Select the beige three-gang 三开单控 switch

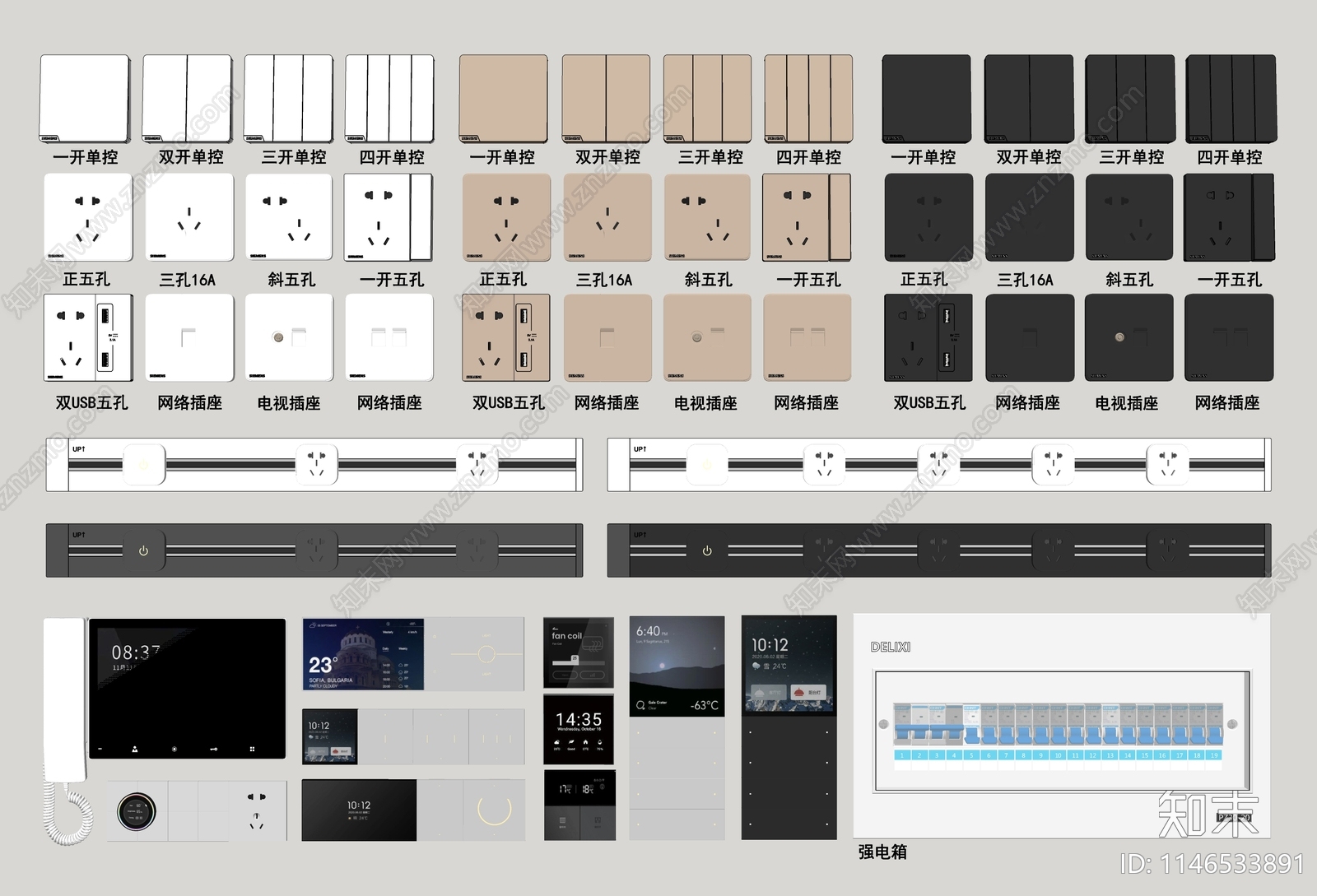pyautogui.click(x=707, y=99)
